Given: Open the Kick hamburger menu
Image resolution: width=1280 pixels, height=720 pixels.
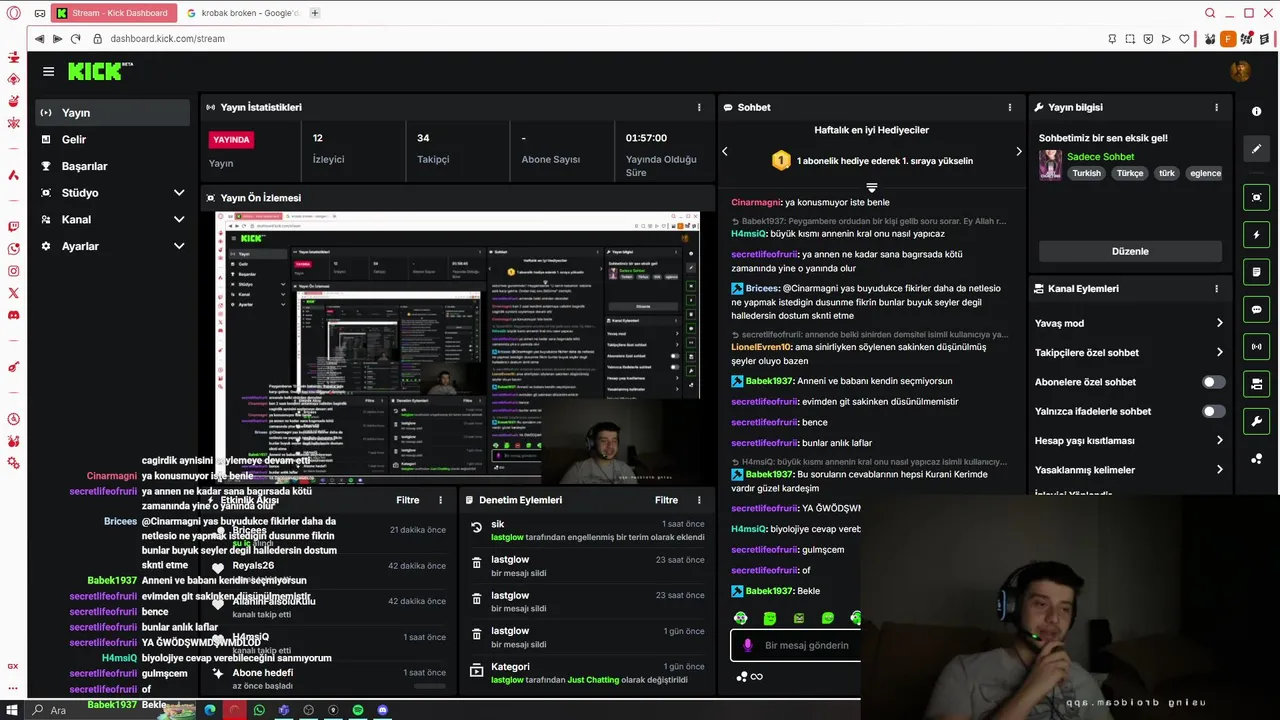Looking at the screenshot, I should 48,71.
